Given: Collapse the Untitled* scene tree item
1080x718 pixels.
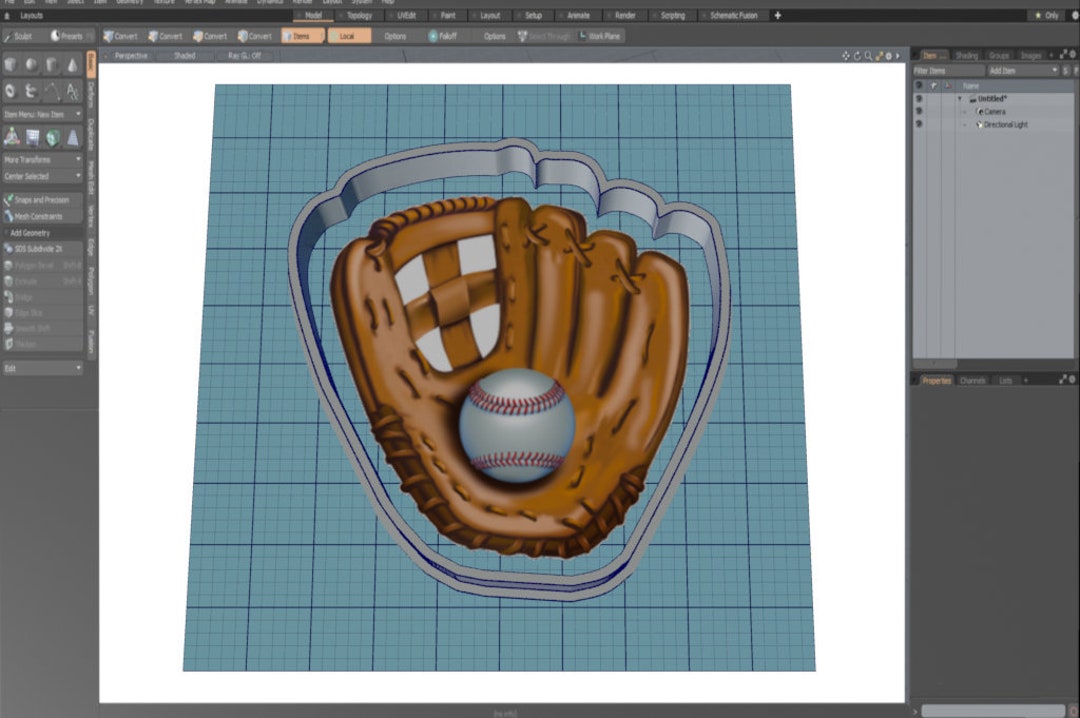Looking at the screenshot, I should 960,99.
